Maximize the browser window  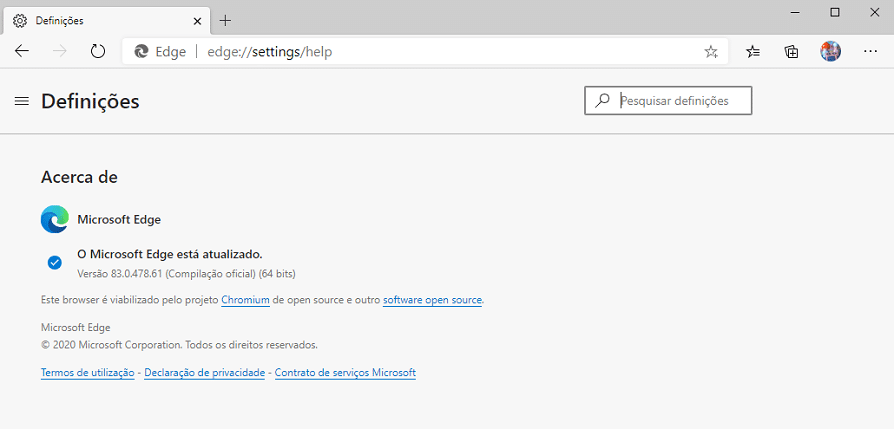pyautogui.click(x=835, y=13)
